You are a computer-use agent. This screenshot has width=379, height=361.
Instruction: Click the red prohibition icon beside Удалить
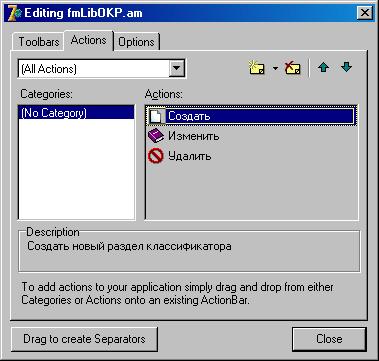pos(156,156)
